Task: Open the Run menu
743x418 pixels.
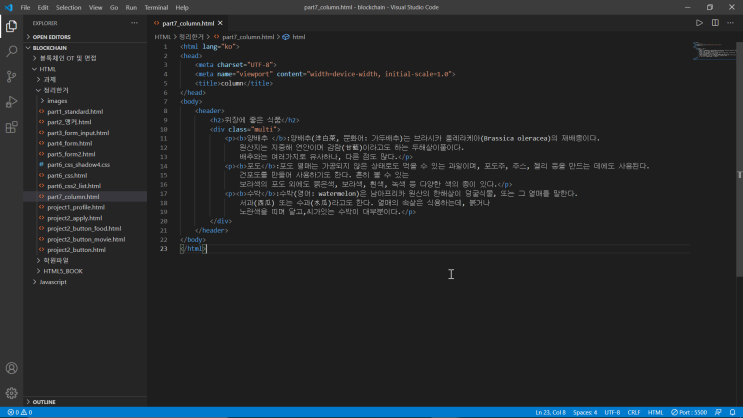Action: coord(131,8)
